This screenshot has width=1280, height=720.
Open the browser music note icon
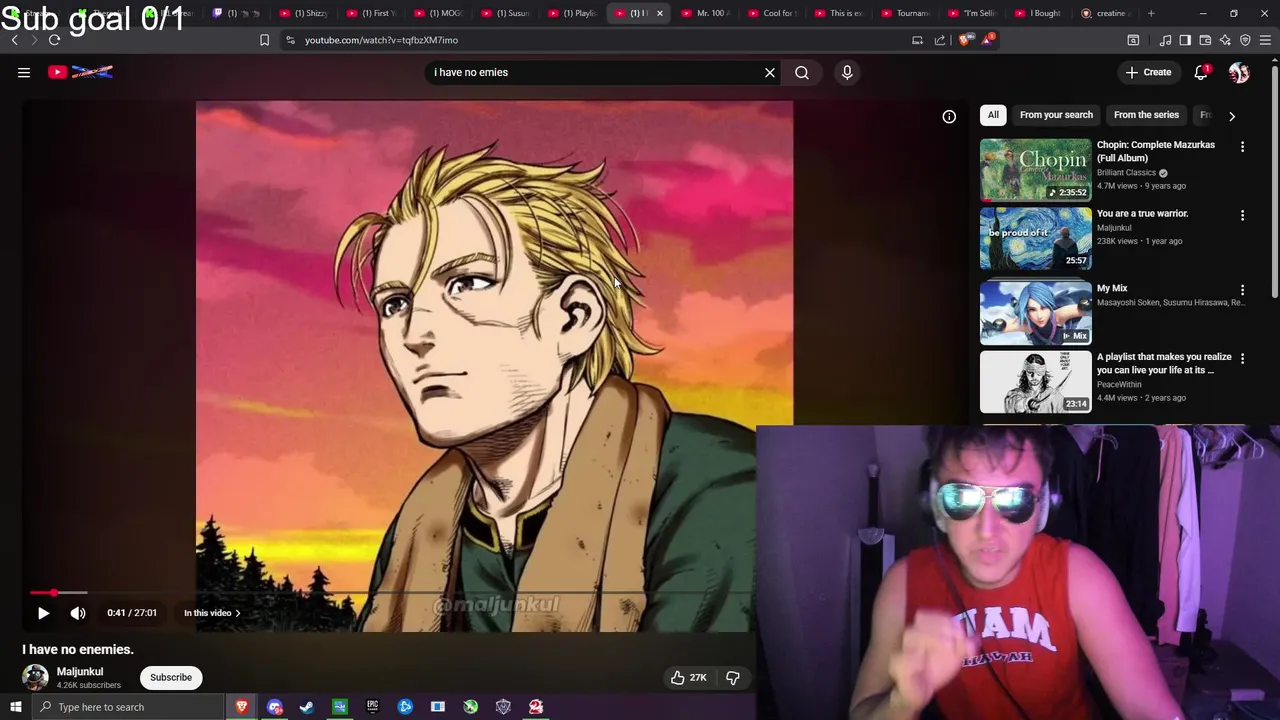1165,40
